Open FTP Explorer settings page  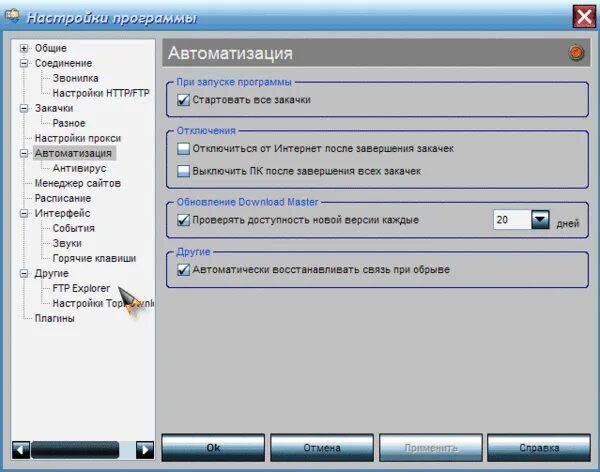tap(81, 288)
